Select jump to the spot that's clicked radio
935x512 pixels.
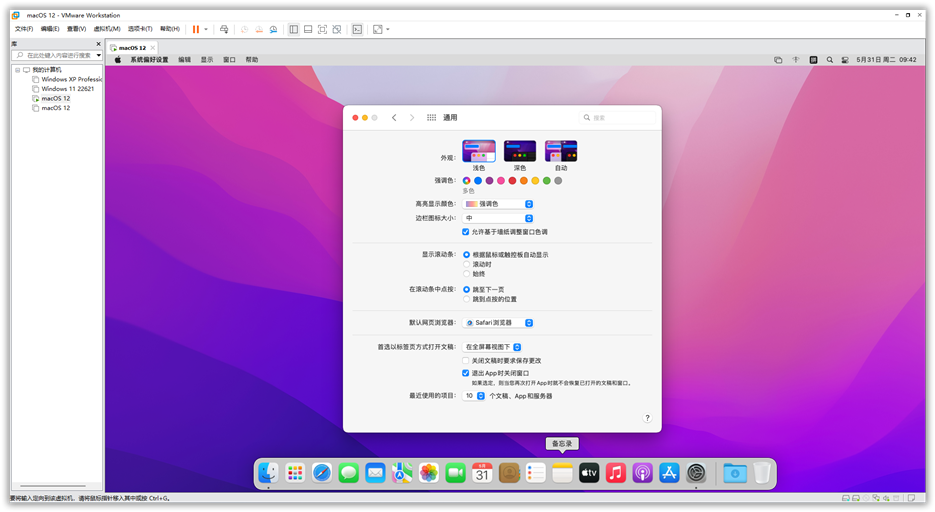466,299
